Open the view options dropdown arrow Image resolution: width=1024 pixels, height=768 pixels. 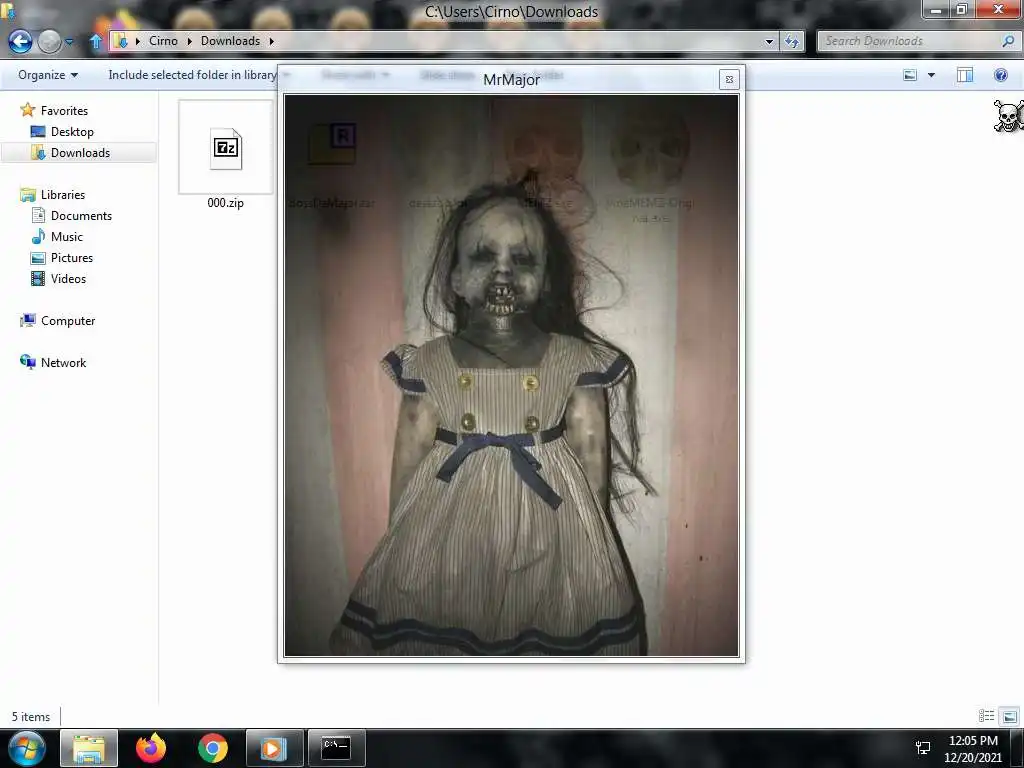(931, 75)
